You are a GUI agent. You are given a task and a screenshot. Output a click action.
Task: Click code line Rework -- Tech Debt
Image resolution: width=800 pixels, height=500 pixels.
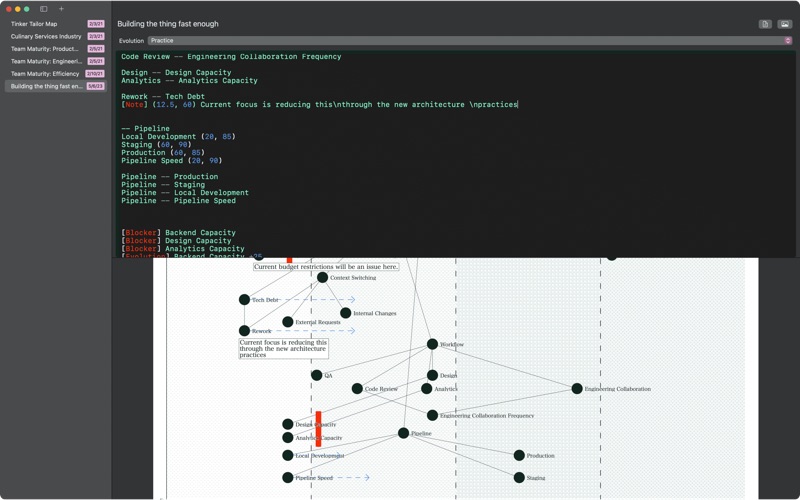pos(163,96)
